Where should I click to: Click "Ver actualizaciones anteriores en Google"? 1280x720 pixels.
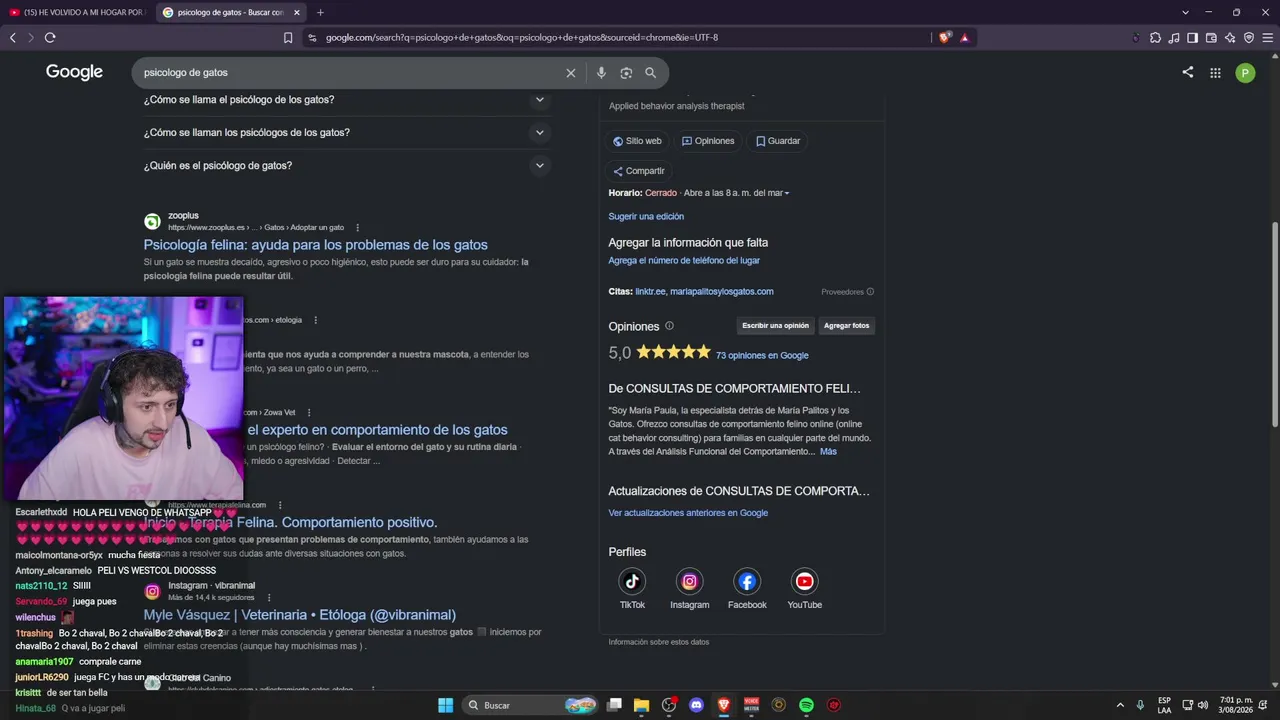click(x=688, y=514)
